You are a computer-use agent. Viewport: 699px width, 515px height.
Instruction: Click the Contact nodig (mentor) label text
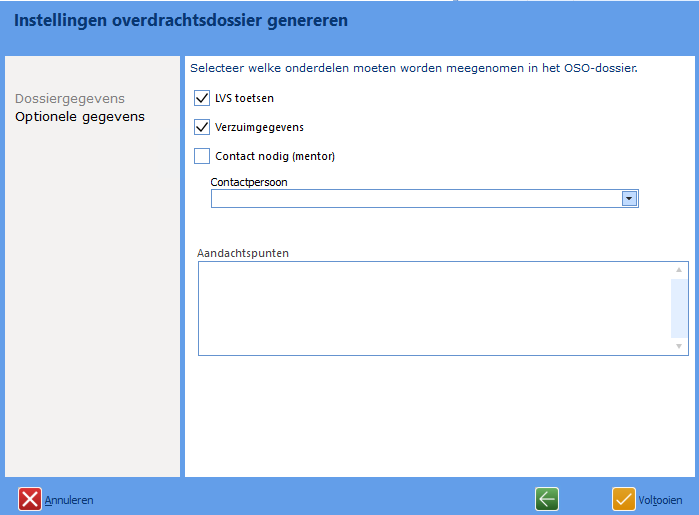click(x=274, y=156)
